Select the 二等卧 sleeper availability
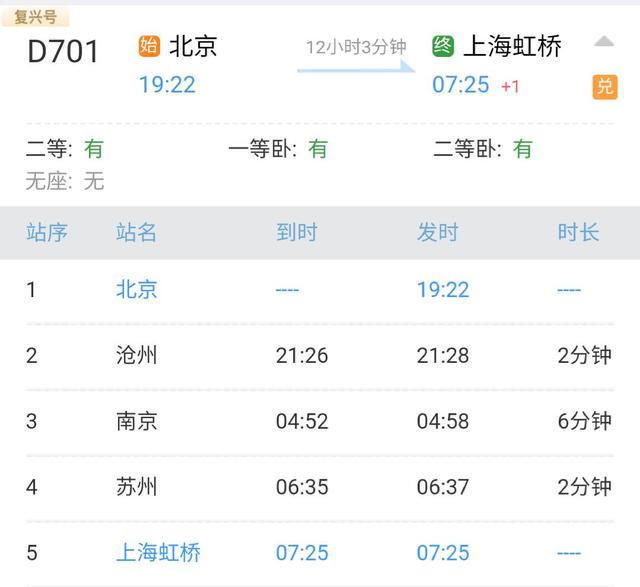 click(483, 149)
